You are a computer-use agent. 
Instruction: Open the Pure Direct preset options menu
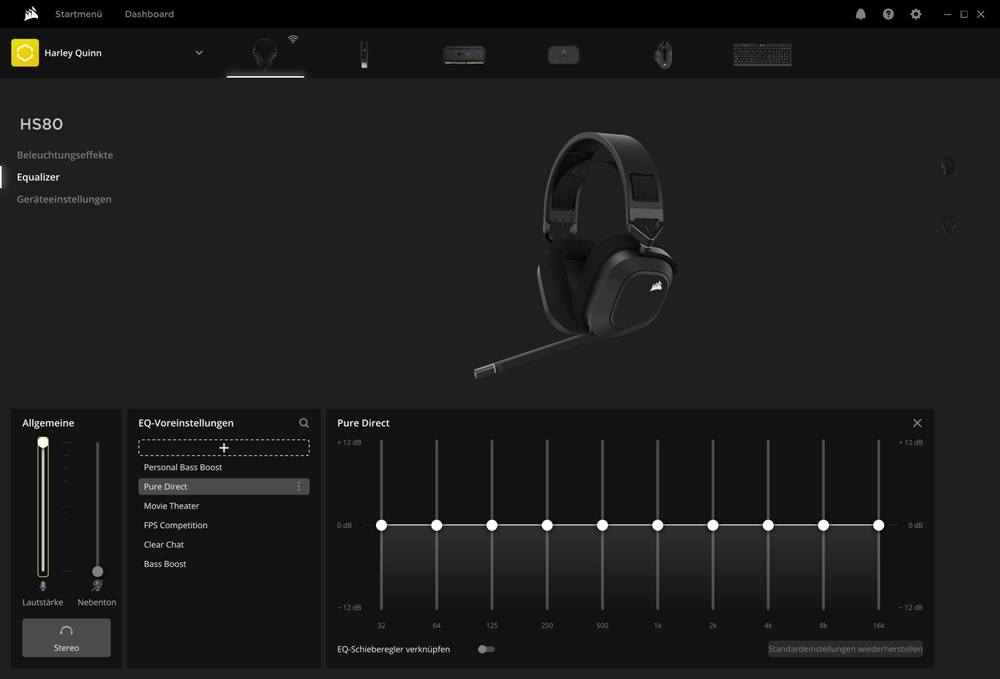(x=298, y=486)
